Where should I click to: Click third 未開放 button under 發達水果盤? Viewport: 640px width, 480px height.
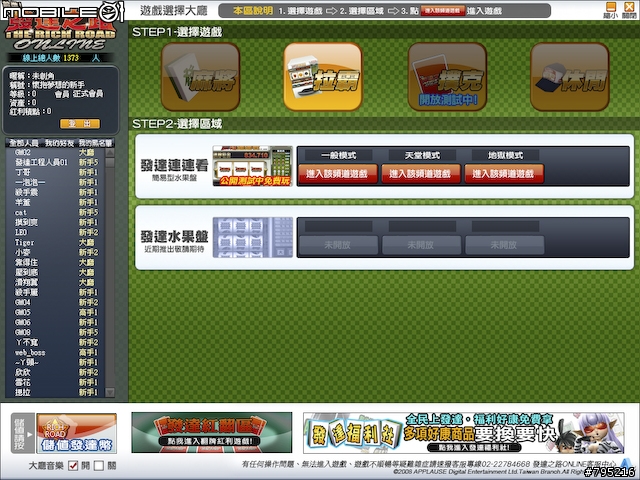[504, 245]
